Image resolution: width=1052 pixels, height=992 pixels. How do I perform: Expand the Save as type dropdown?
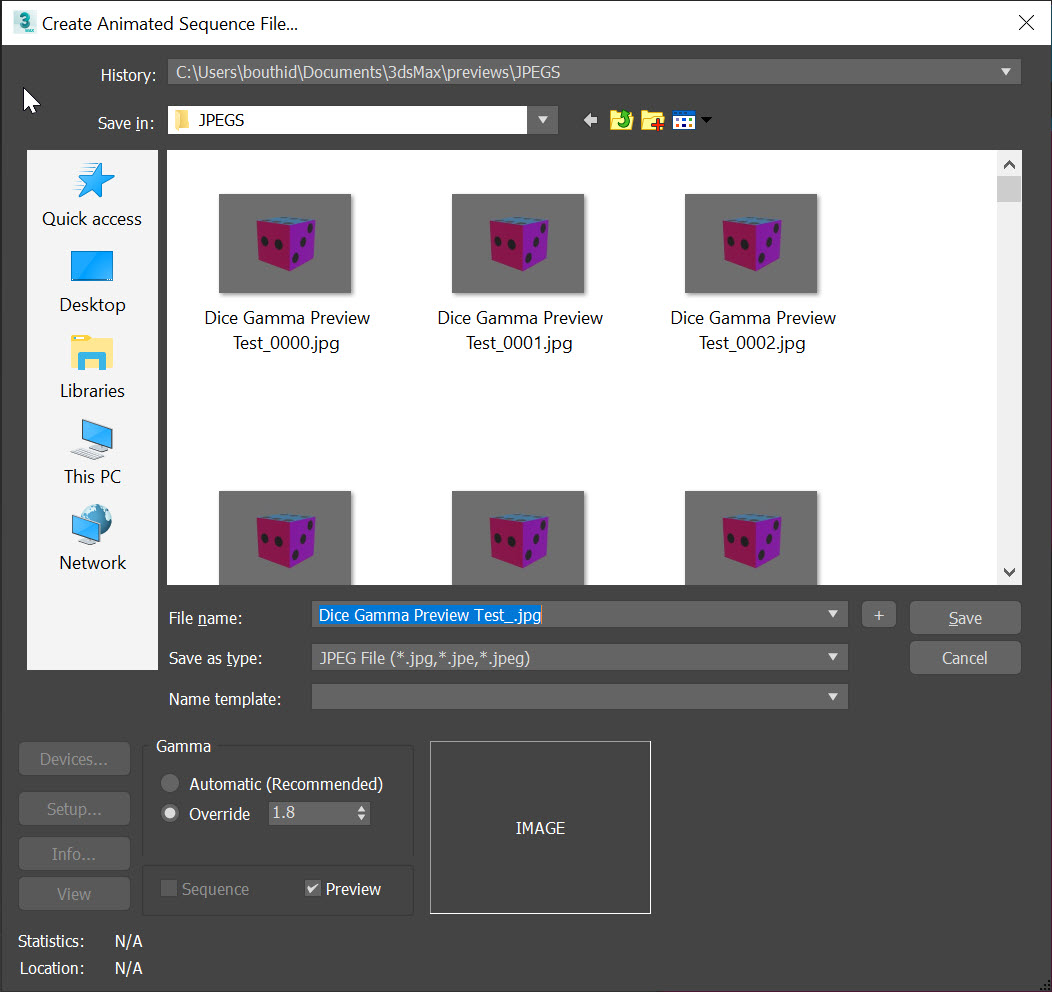831,657
